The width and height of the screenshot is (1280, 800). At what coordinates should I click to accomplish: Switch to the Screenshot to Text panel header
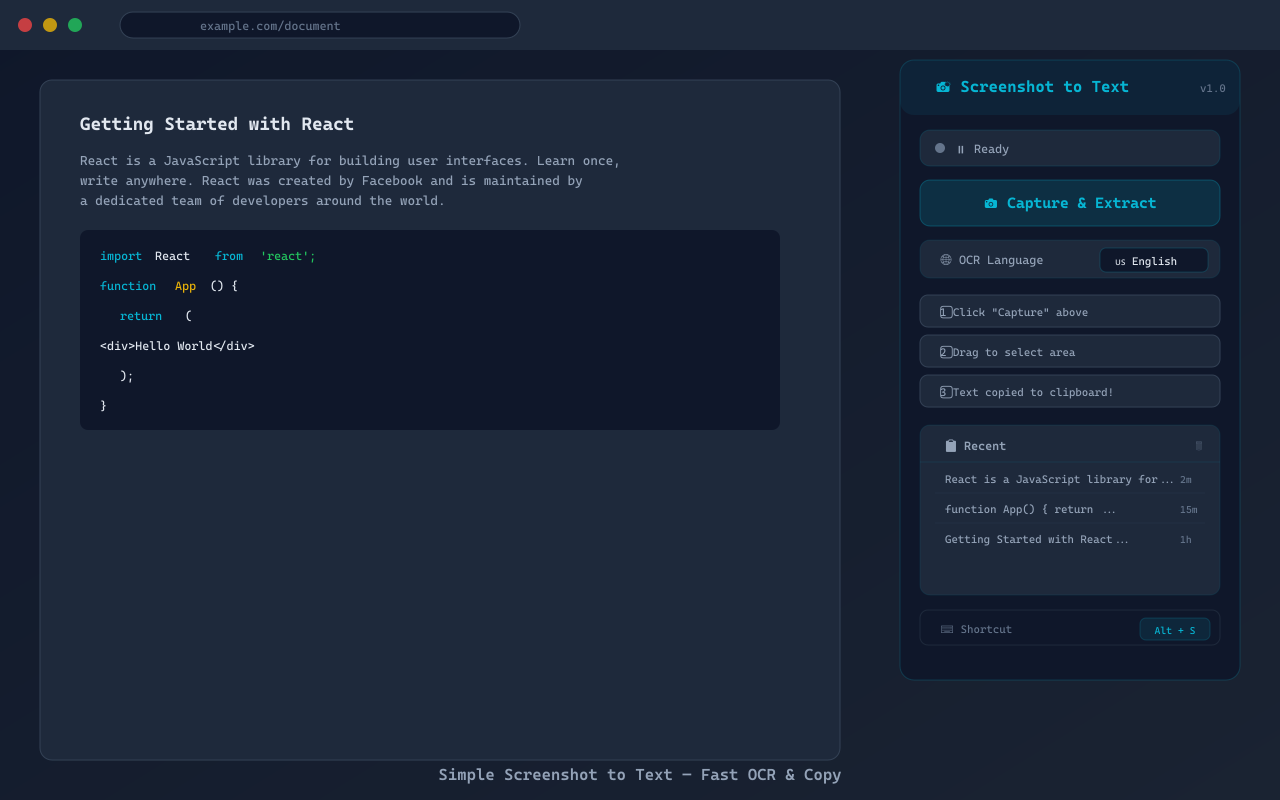click(x=1045, y=87)
